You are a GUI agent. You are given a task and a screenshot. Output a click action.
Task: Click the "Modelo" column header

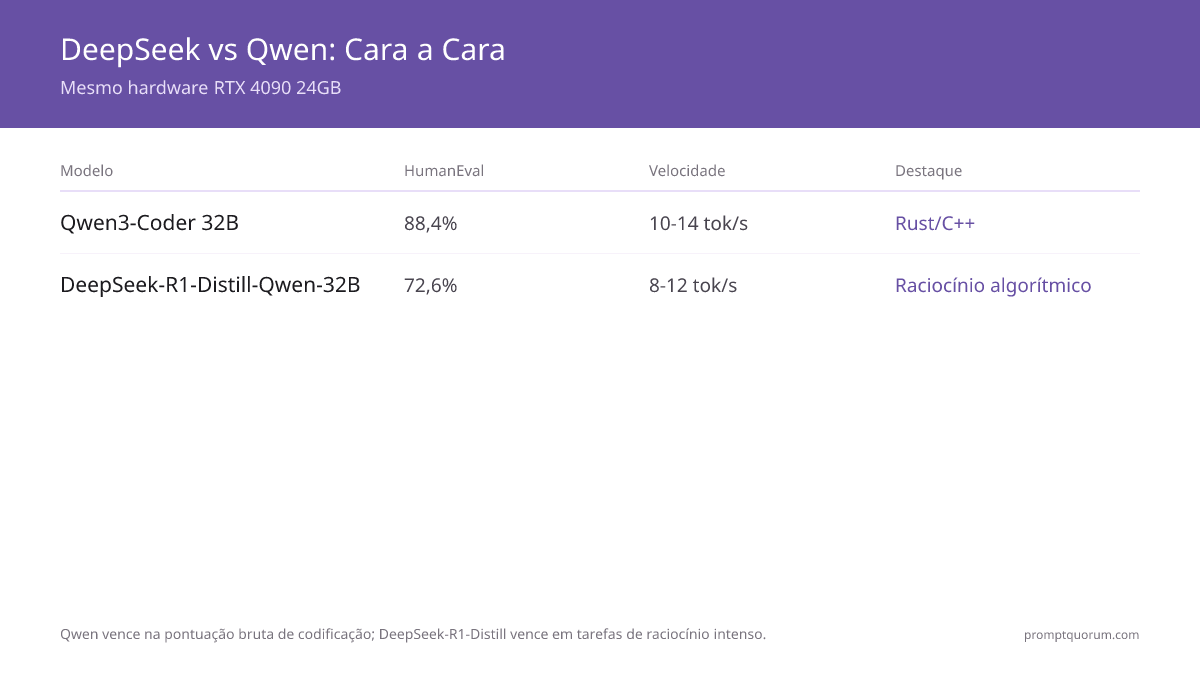click(87, 171)
